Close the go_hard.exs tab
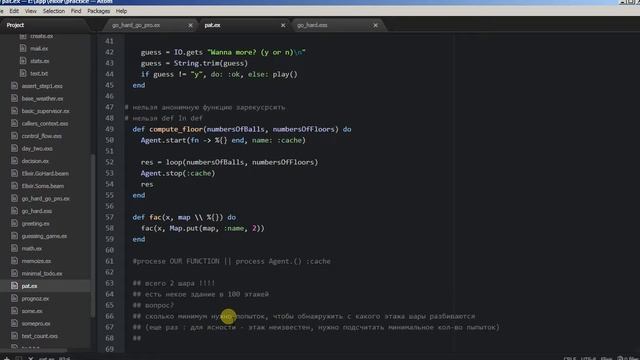 pos(376,25)
